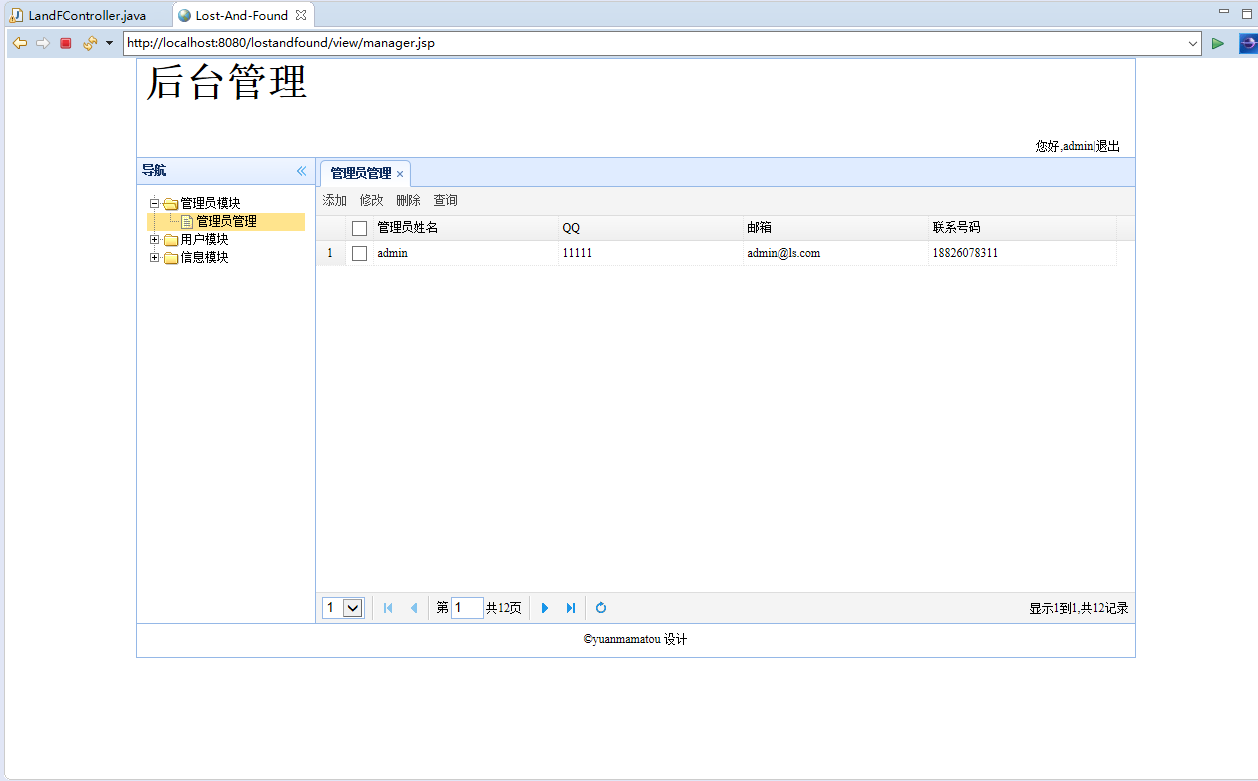Open the refresh icon dropdown arrow
Viewport: 1258px width, 781px height.
(109, 43)
